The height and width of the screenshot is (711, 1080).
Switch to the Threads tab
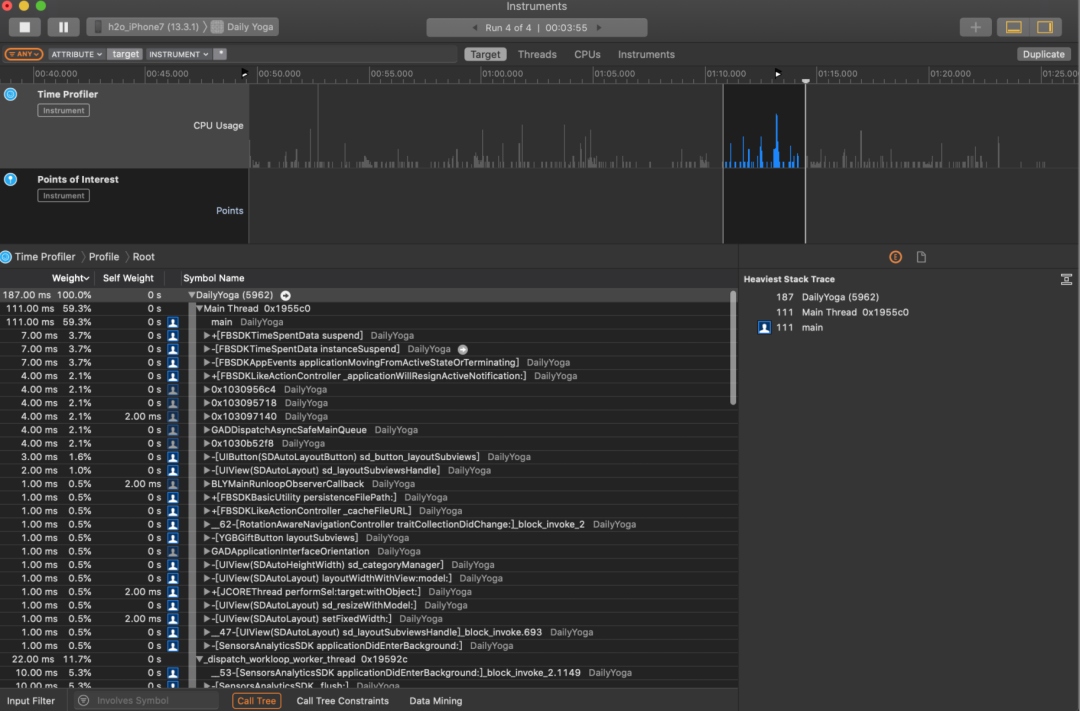[537, 54]
